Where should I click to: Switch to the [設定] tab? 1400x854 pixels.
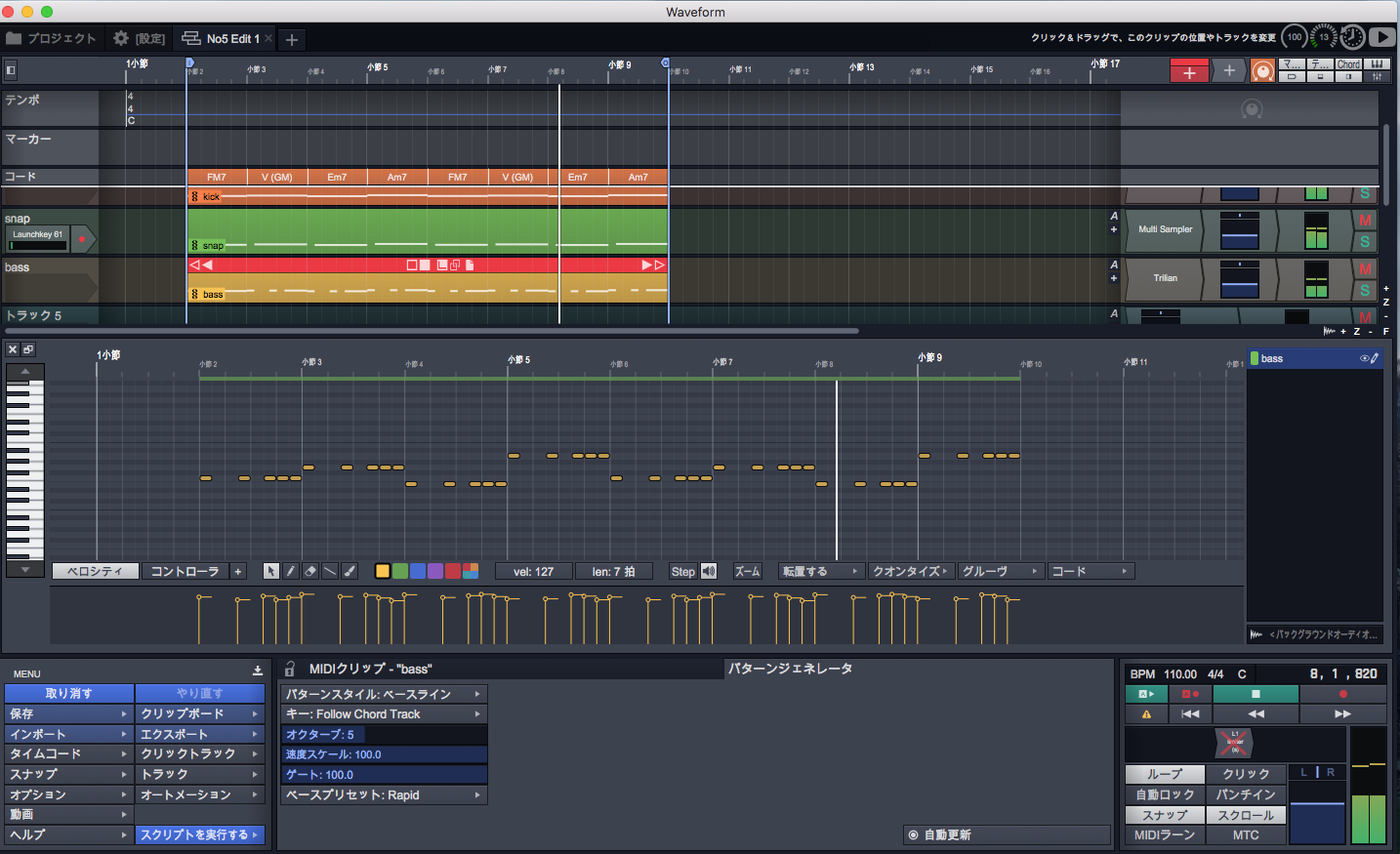pyautogui.click(x=140, y=38)
